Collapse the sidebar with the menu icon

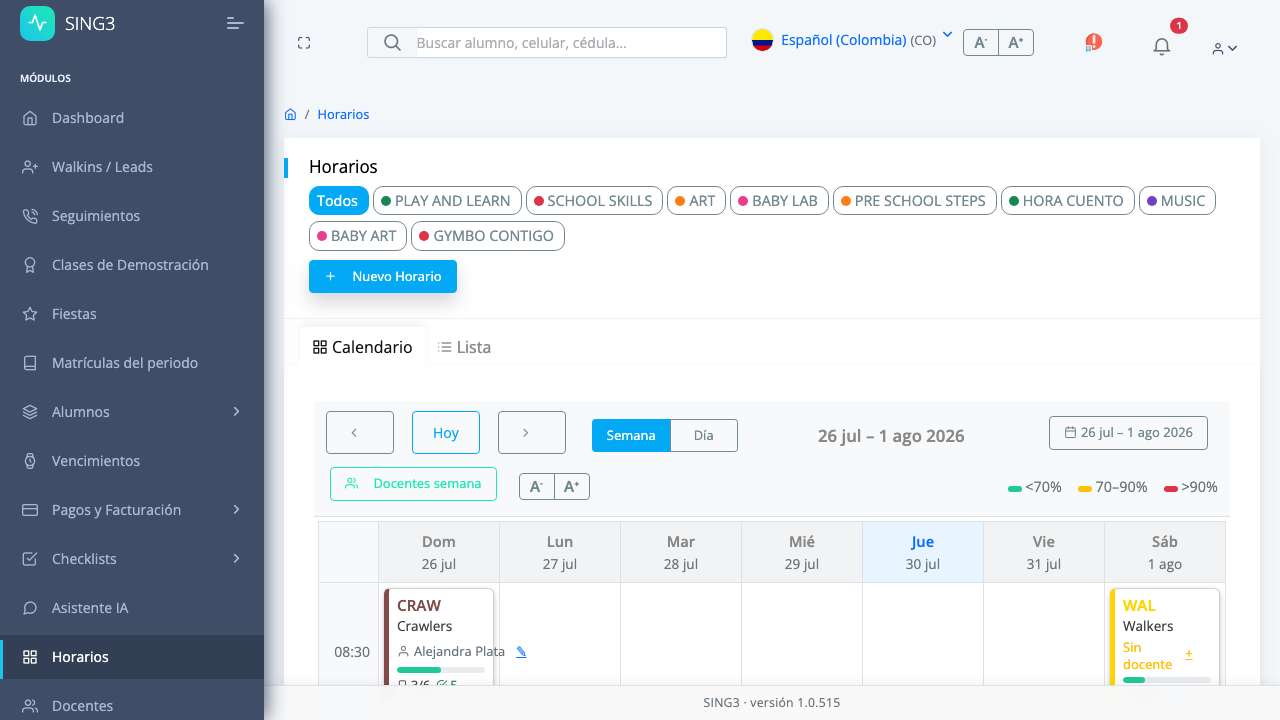pyautogui.click(x=235, y=23)
